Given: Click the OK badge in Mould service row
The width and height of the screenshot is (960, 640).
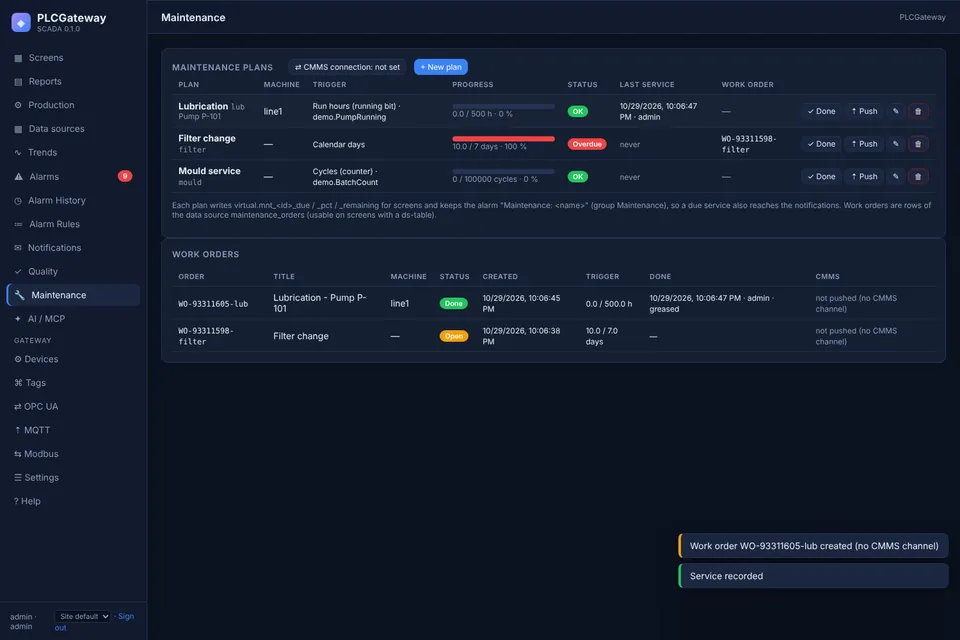Looking at the screenshot, I should click(577, 176).
